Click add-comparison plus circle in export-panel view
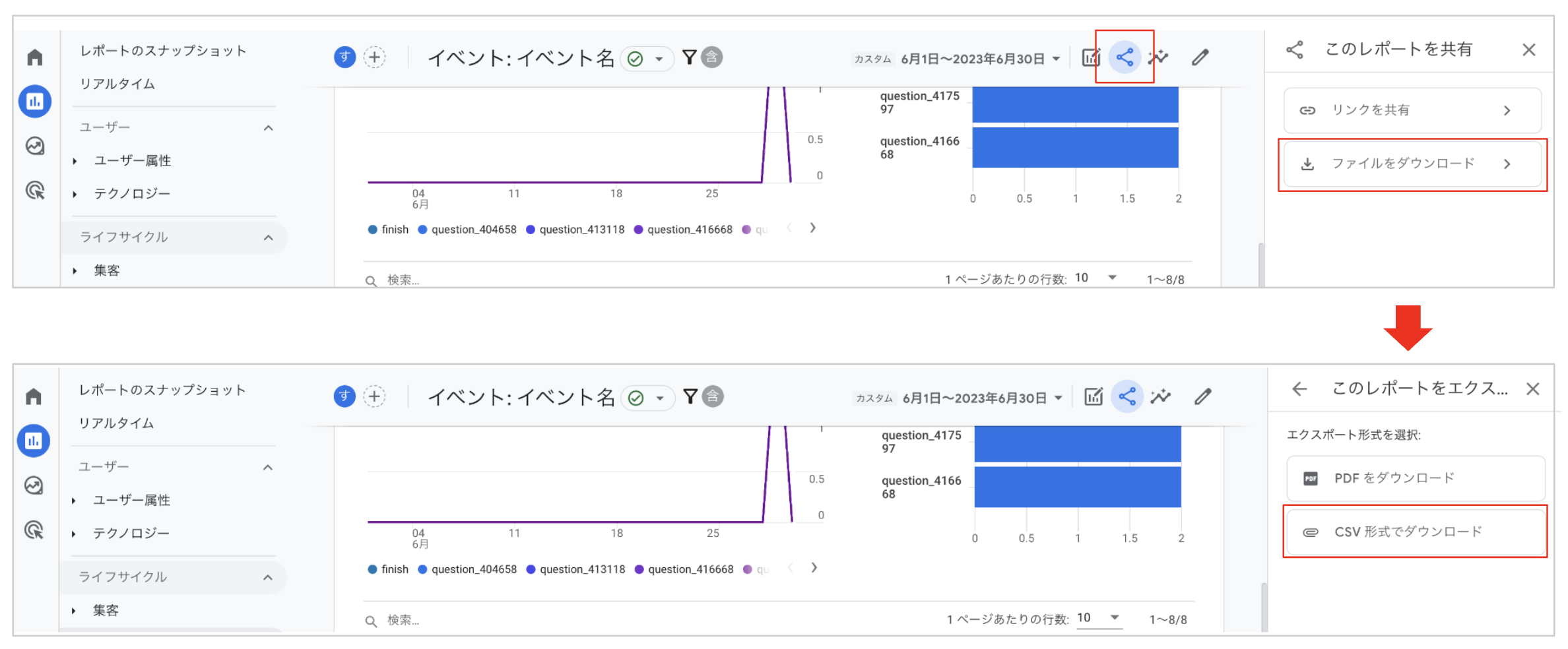This screenshot has width=1568, height=649. tap(375, 396)
